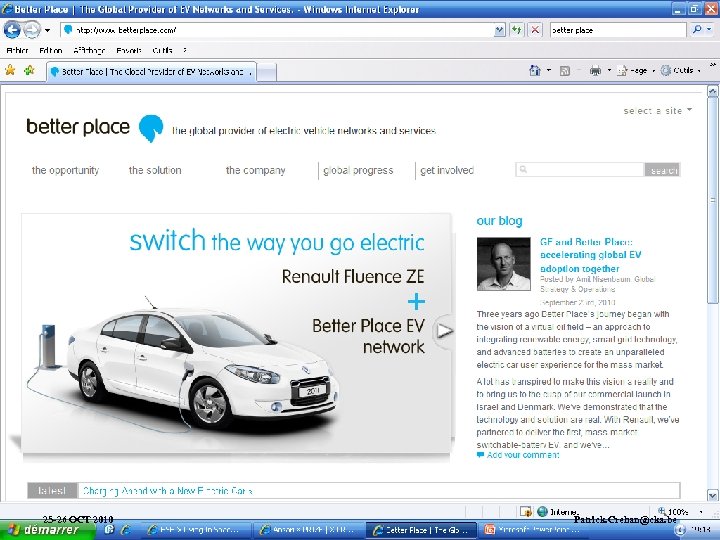
Task: Click the better place logo
Action: [94, 128]
